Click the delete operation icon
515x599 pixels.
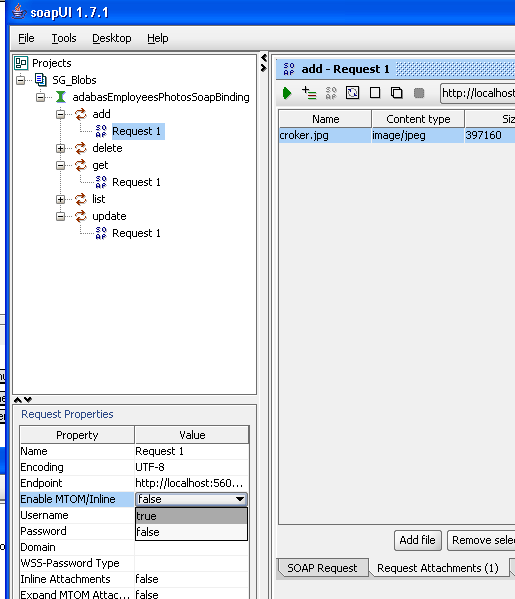[x=81, y=148]
